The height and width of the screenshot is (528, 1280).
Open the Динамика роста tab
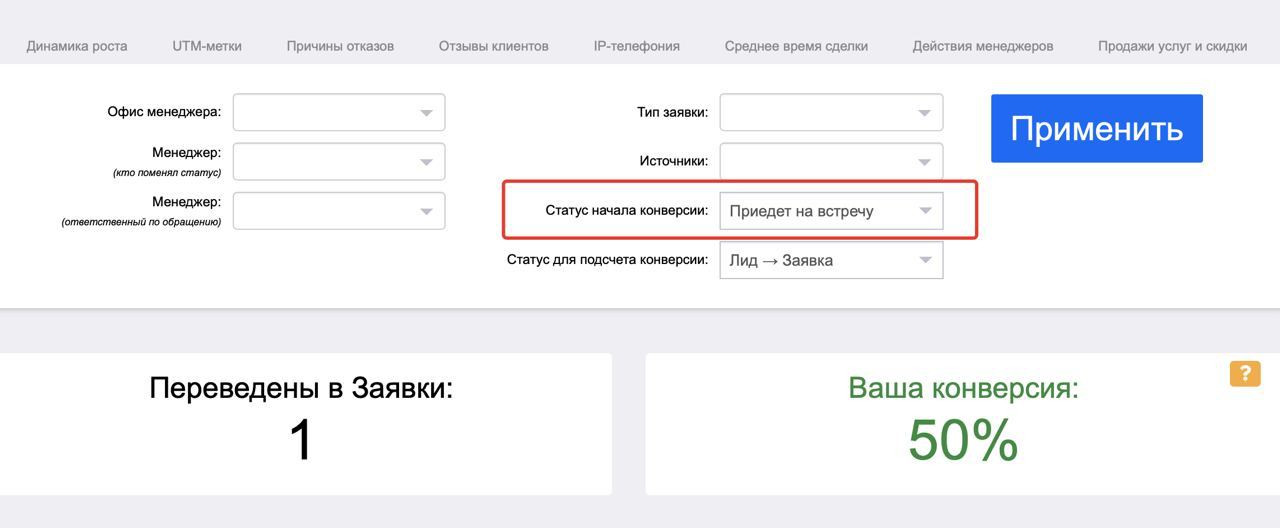pyautogui.click(x=77, y=46)
